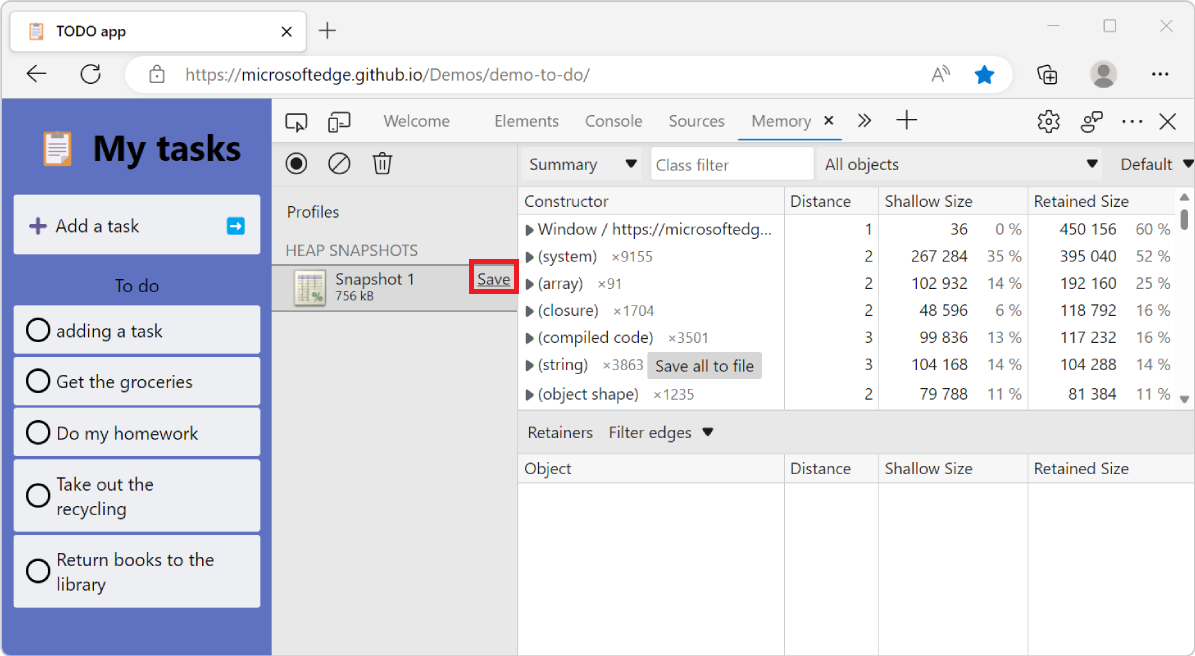Toggle device emulation mode
Screen dimensions: 1195x656
tap(339, 121)
